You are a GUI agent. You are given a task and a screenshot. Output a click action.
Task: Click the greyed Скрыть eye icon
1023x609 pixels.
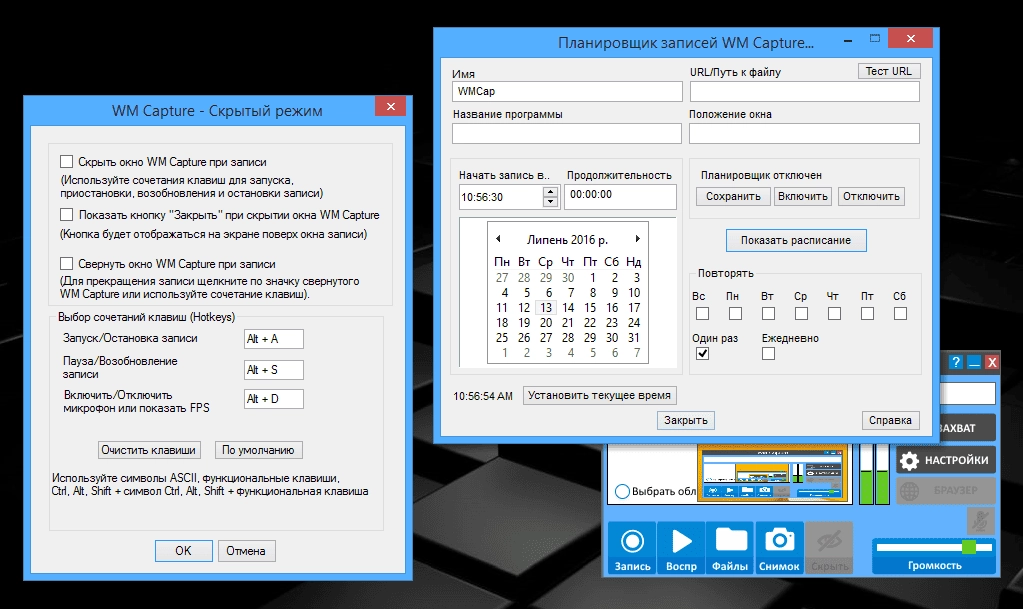829,548
